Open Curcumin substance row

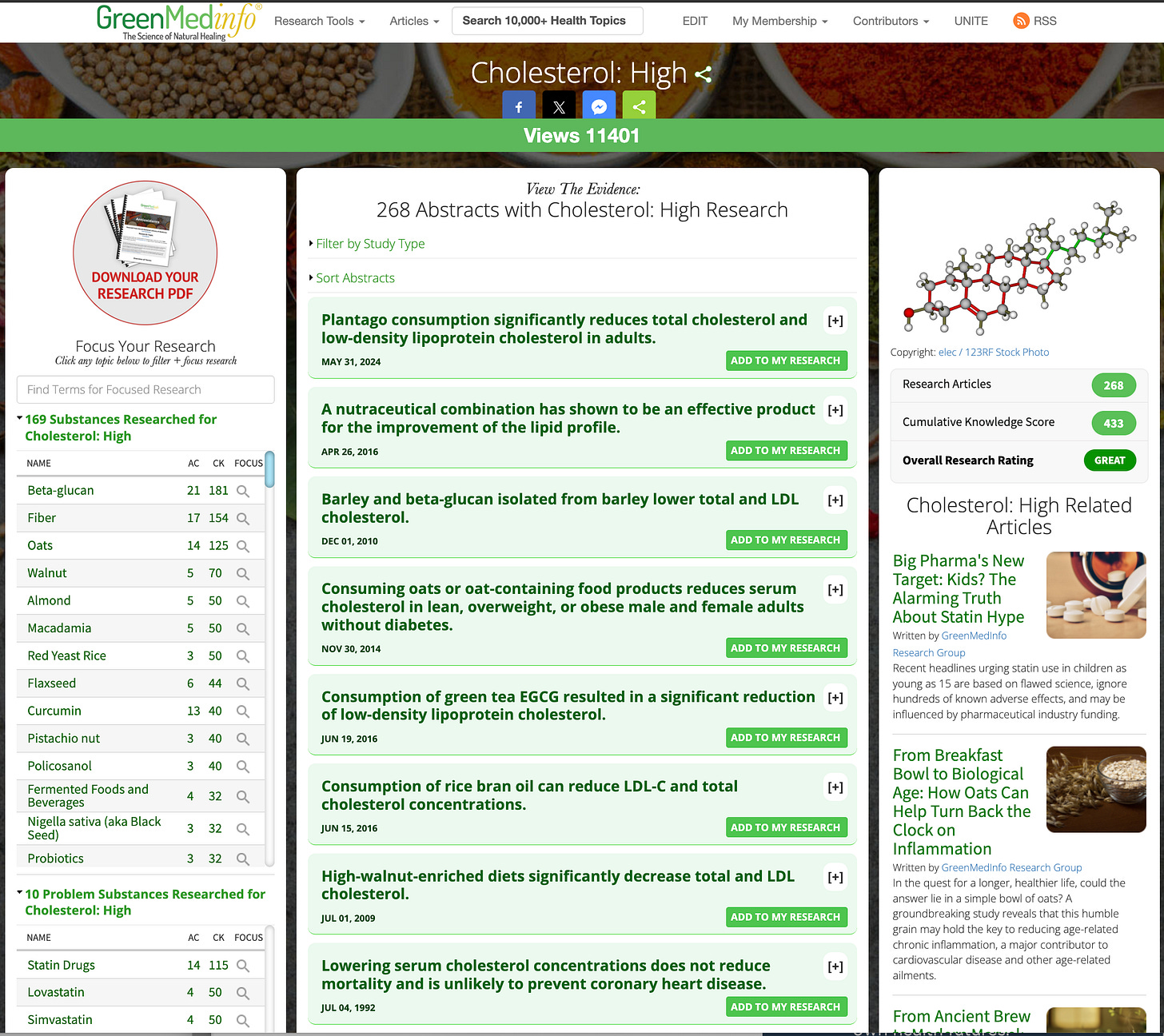coord(141,711)
